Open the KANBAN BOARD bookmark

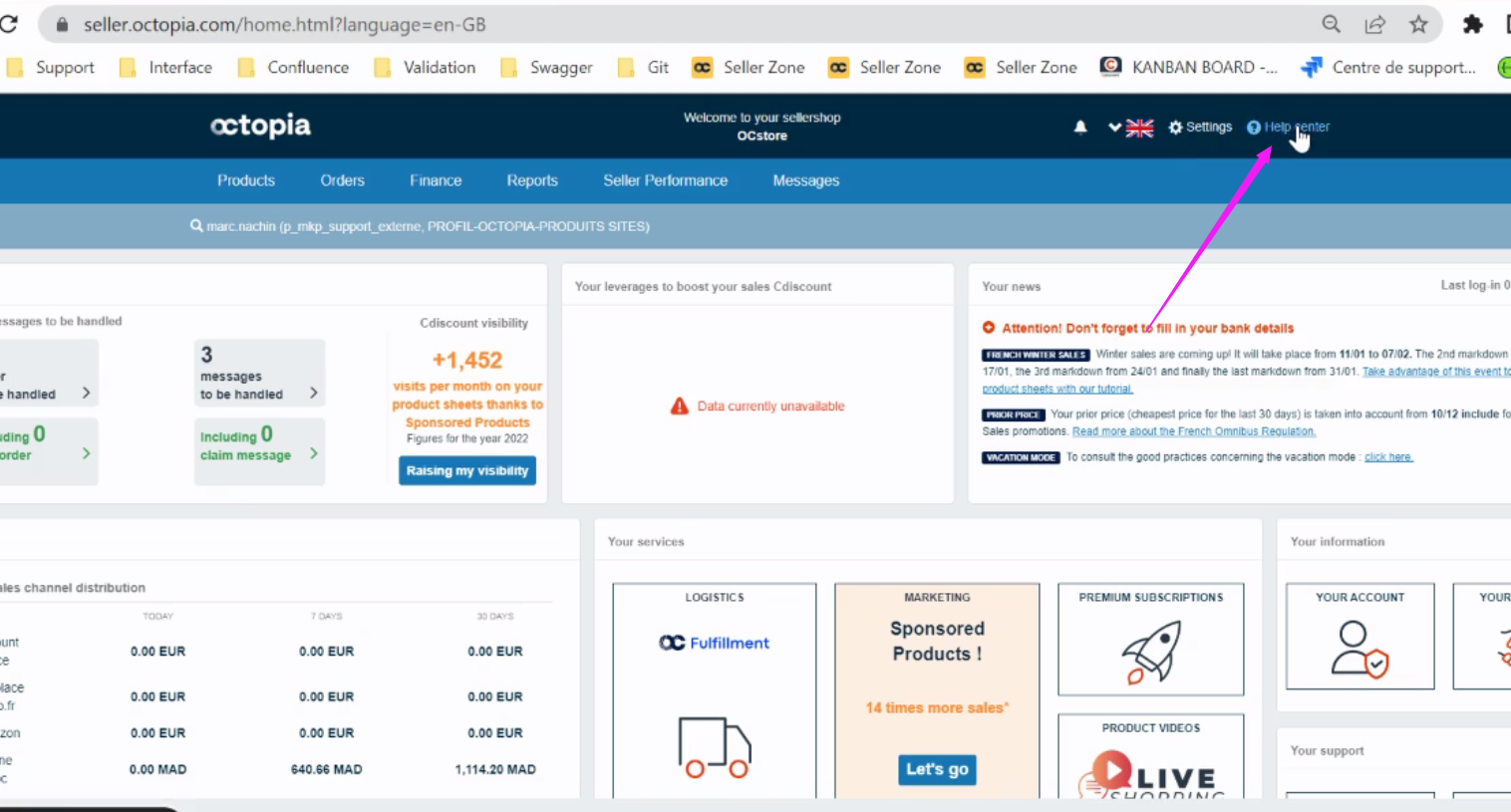tap(1188, 67)
